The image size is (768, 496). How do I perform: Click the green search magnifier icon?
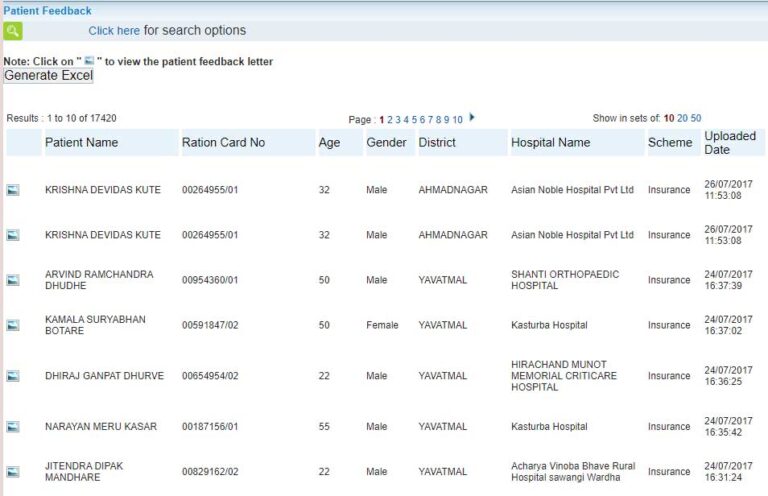tap(13, 31)
